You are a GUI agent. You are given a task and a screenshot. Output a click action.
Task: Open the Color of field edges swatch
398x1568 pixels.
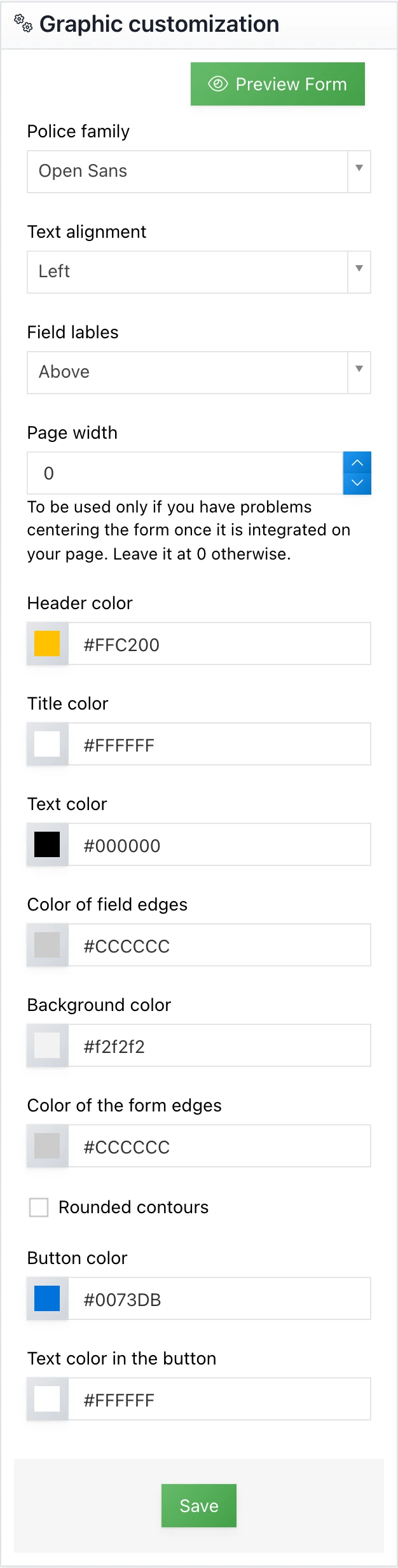point(46,944)
